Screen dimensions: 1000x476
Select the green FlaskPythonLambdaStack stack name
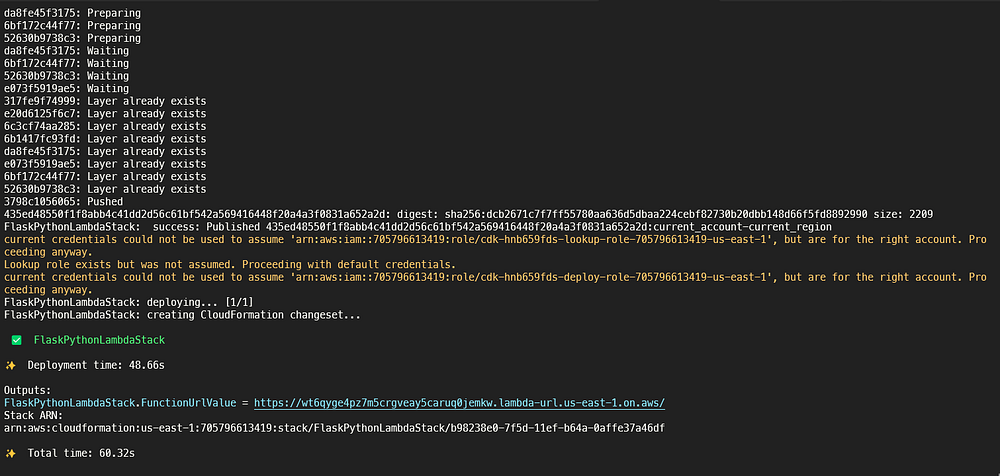[x=99, y=340]
